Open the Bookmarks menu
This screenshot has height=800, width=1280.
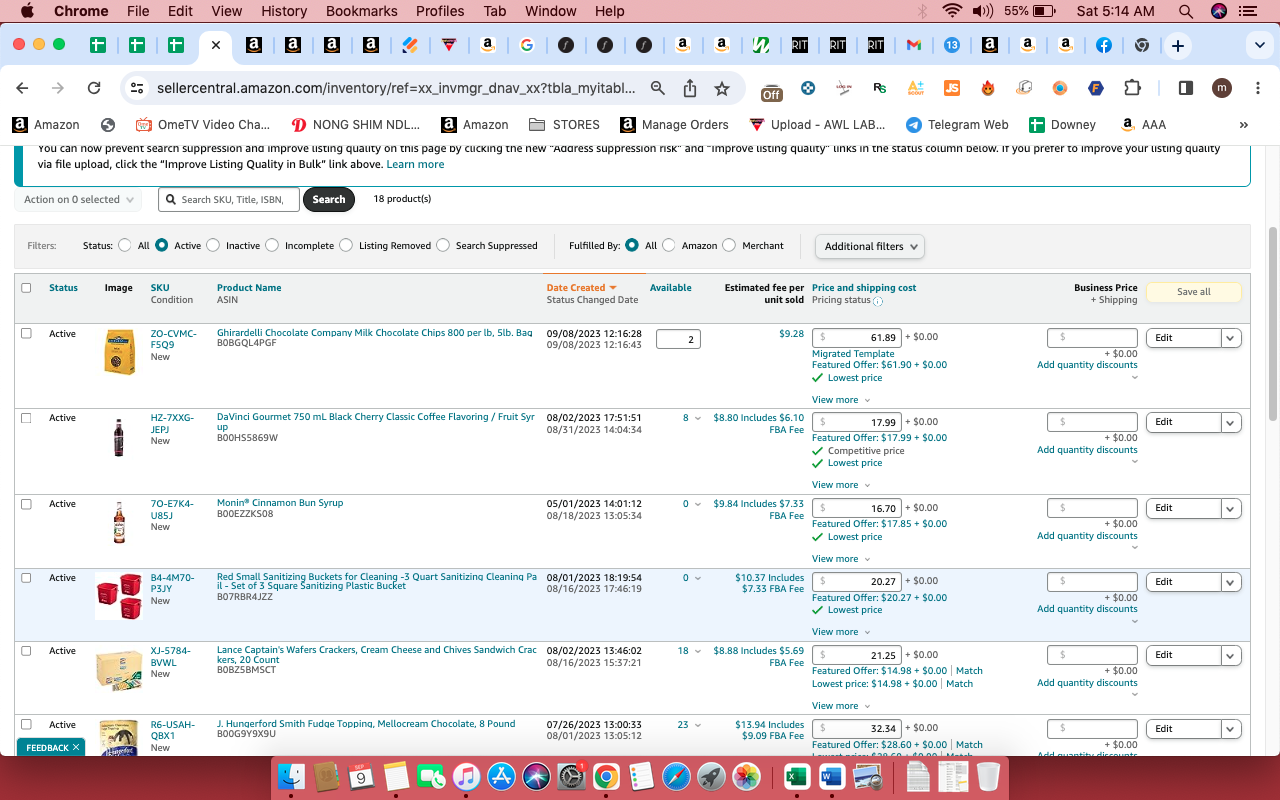click(362, 11)
